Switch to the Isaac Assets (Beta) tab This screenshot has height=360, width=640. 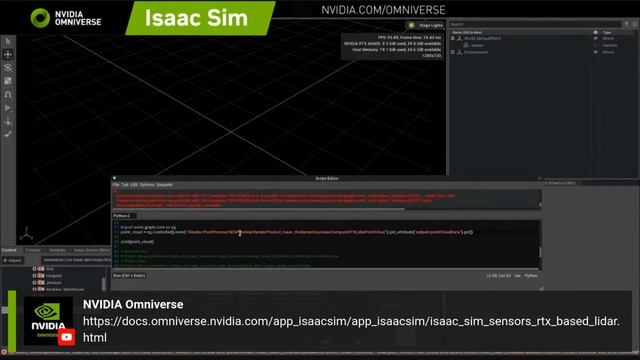coord(91,250)
